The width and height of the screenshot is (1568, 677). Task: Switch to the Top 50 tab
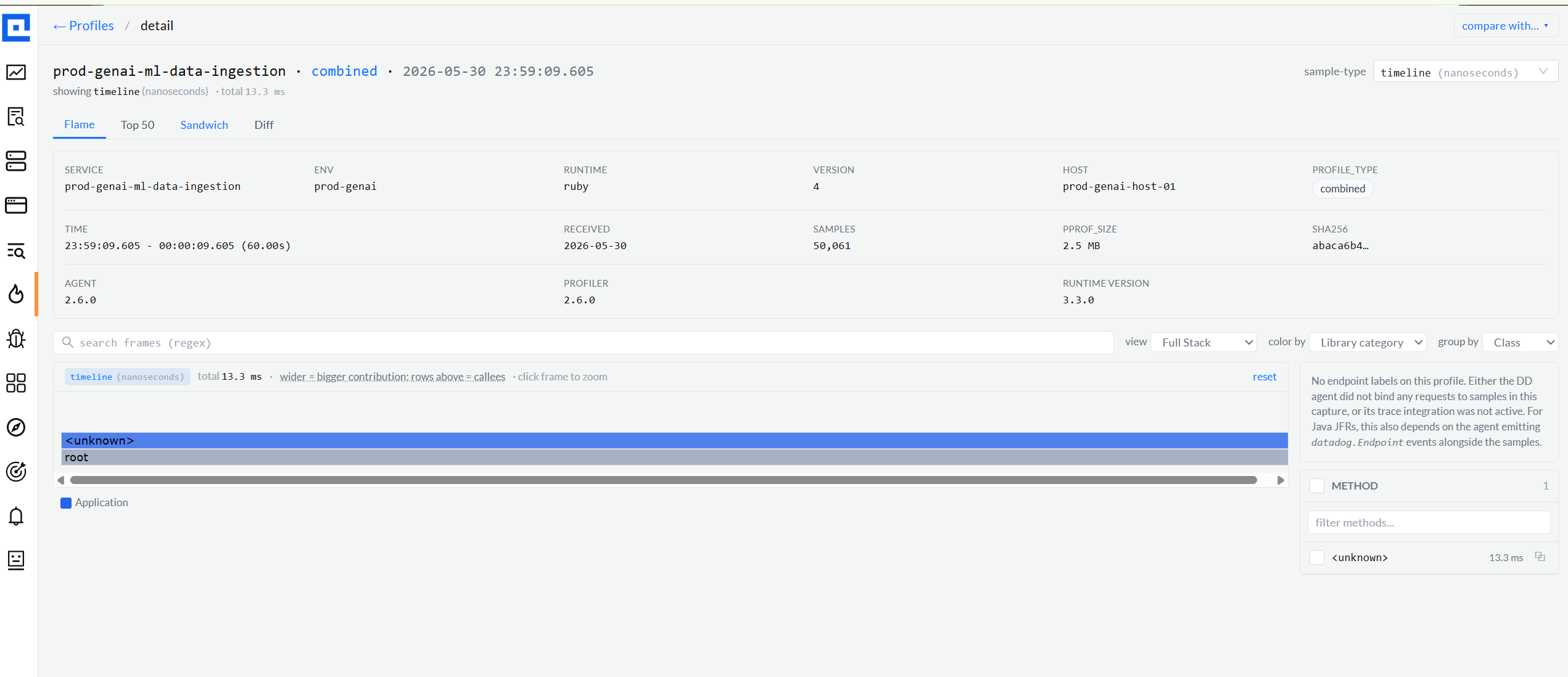click(x=138, y=125)
